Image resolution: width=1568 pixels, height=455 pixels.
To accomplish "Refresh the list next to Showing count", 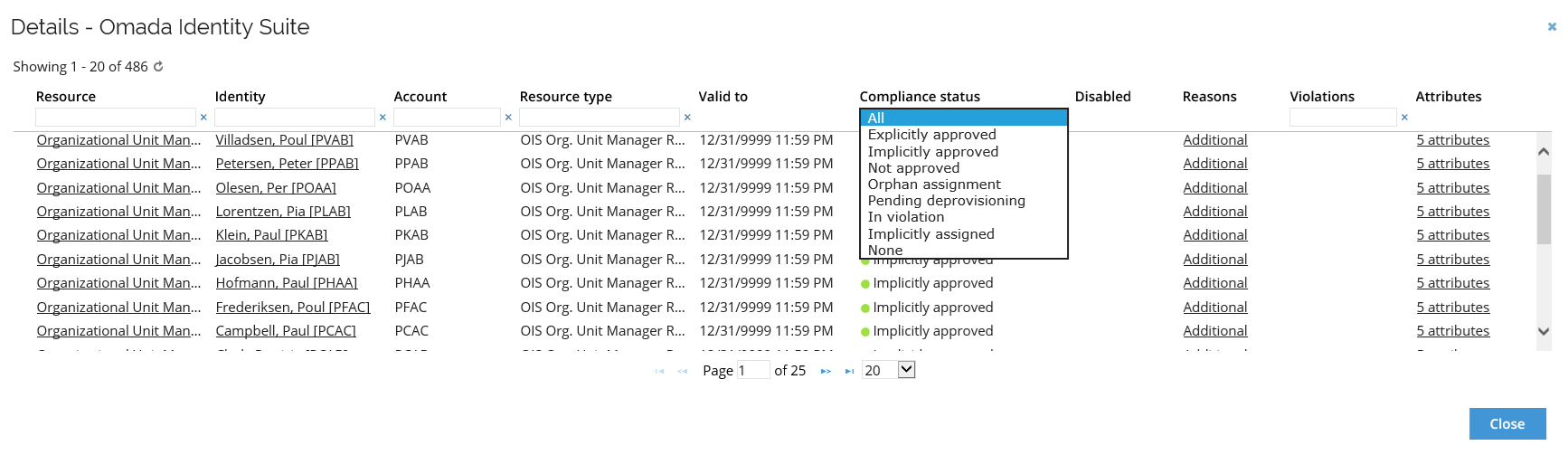I will pyautogui.click(x=158, y=66).
